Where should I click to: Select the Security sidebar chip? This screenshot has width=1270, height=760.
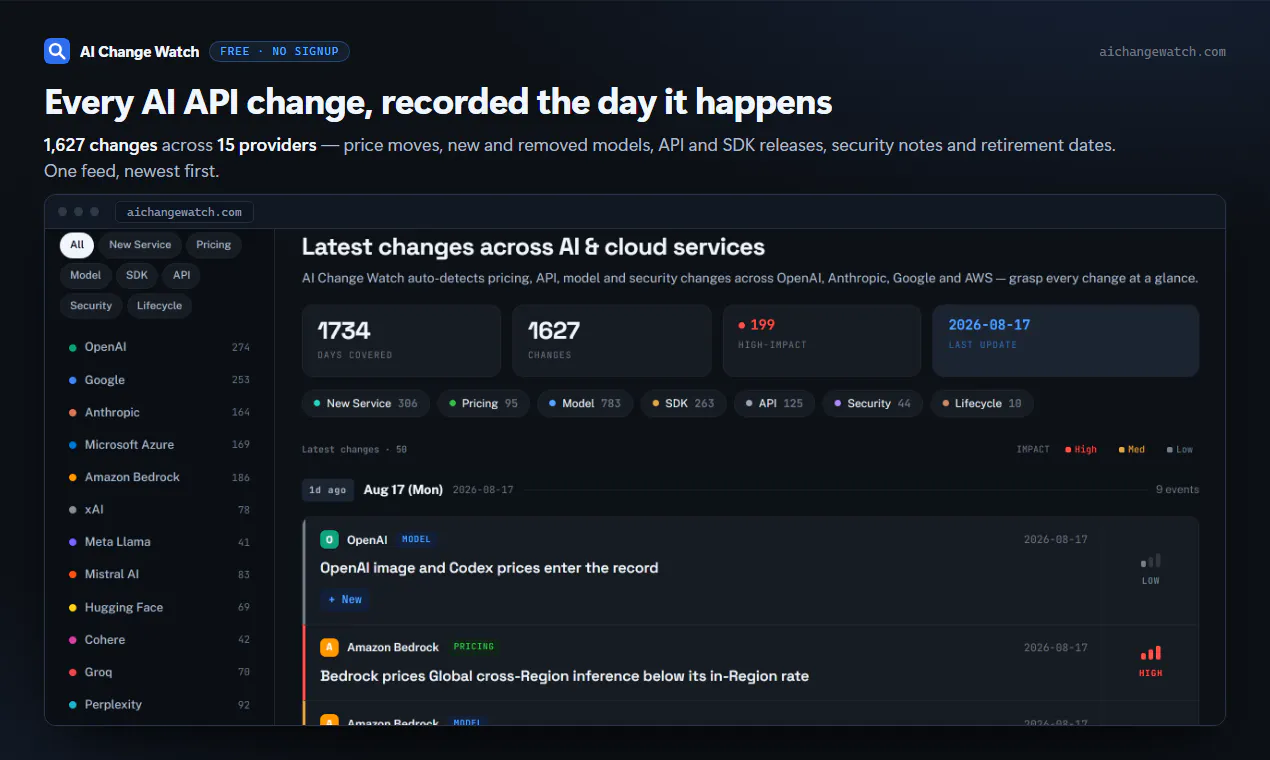[91, 306]
